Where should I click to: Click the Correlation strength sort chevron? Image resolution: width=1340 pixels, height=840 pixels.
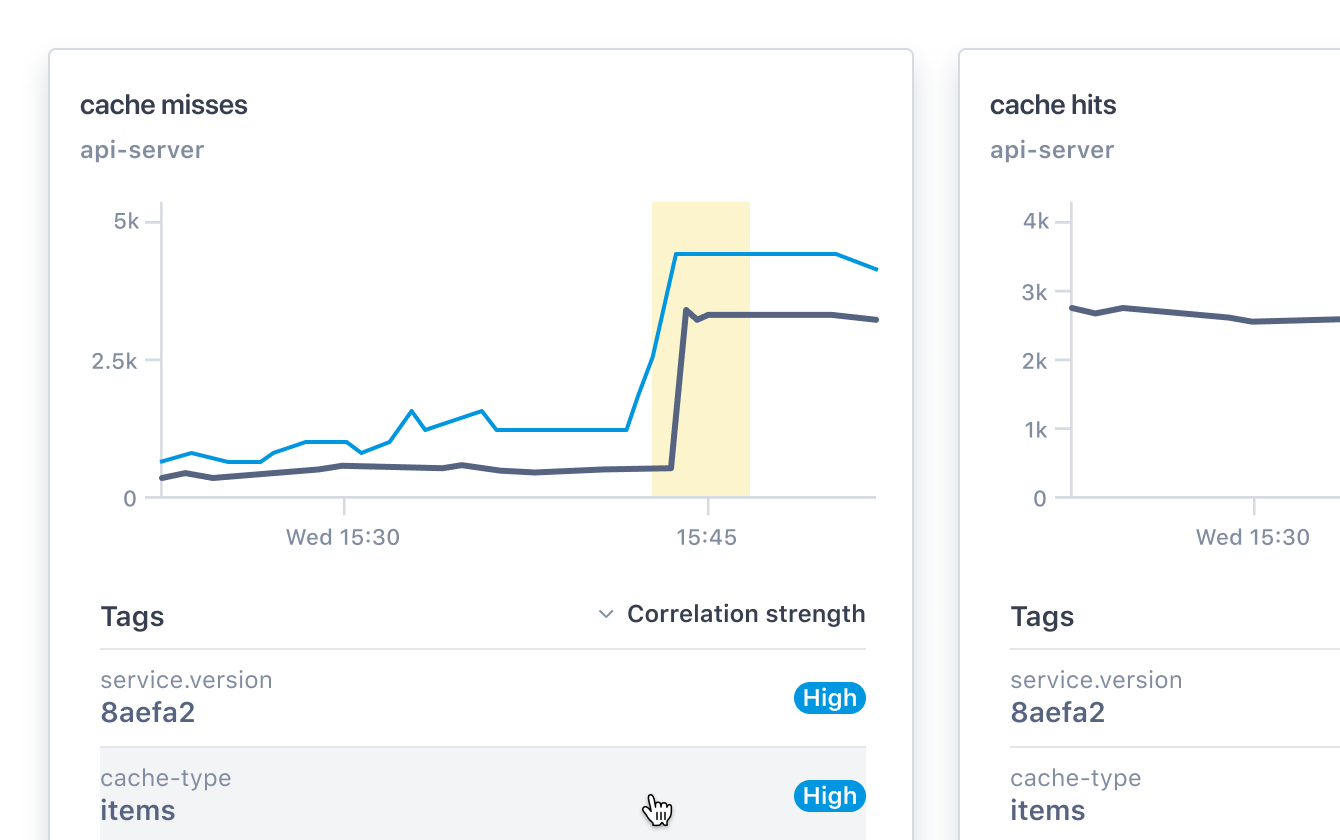click(605, 614)
